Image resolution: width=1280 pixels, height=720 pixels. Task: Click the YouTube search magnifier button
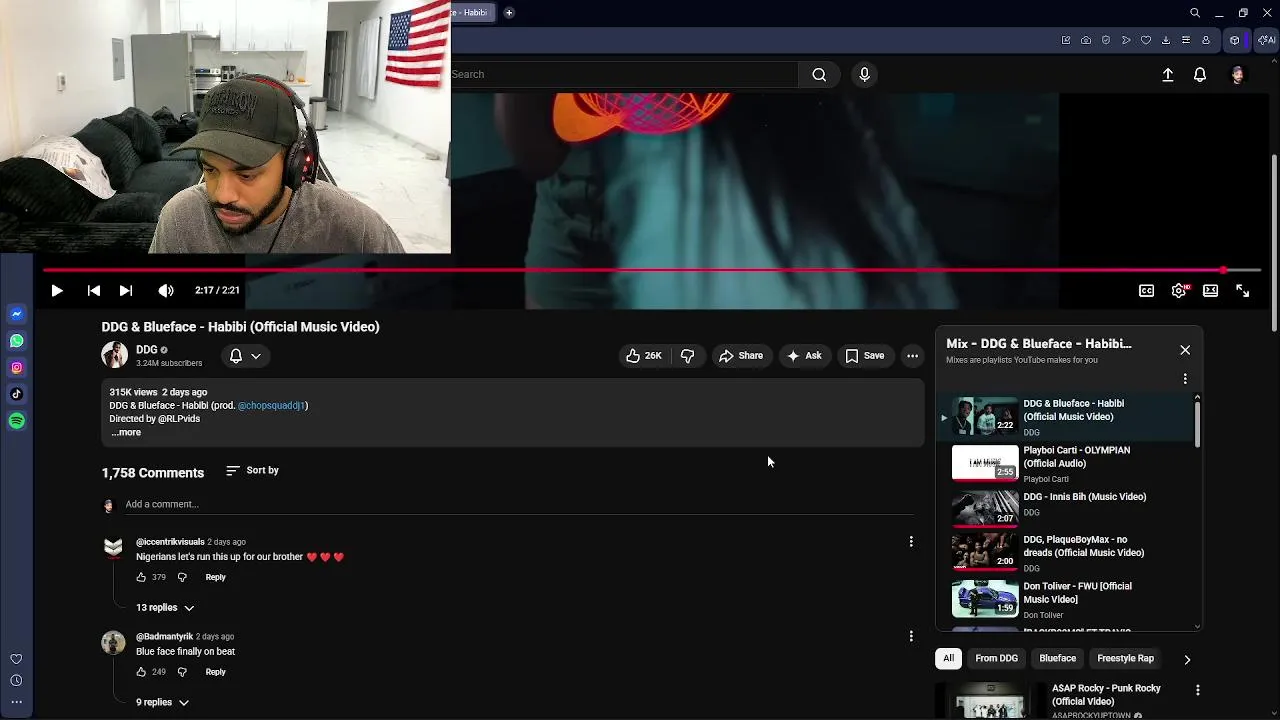click(x=819, y=74)
